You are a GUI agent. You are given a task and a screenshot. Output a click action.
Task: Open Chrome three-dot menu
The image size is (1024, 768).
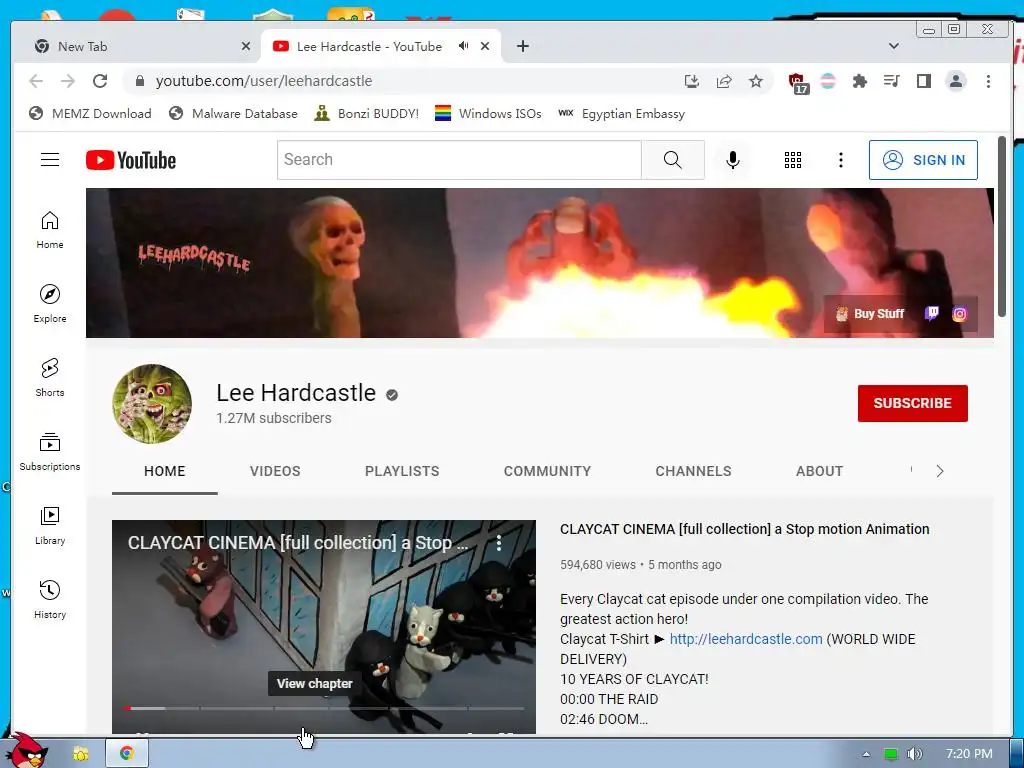click(988, 81)
